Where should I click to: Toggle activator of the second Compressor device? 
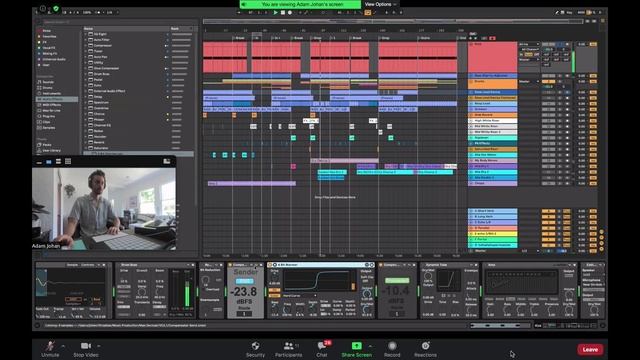click(x=381, y=265)
